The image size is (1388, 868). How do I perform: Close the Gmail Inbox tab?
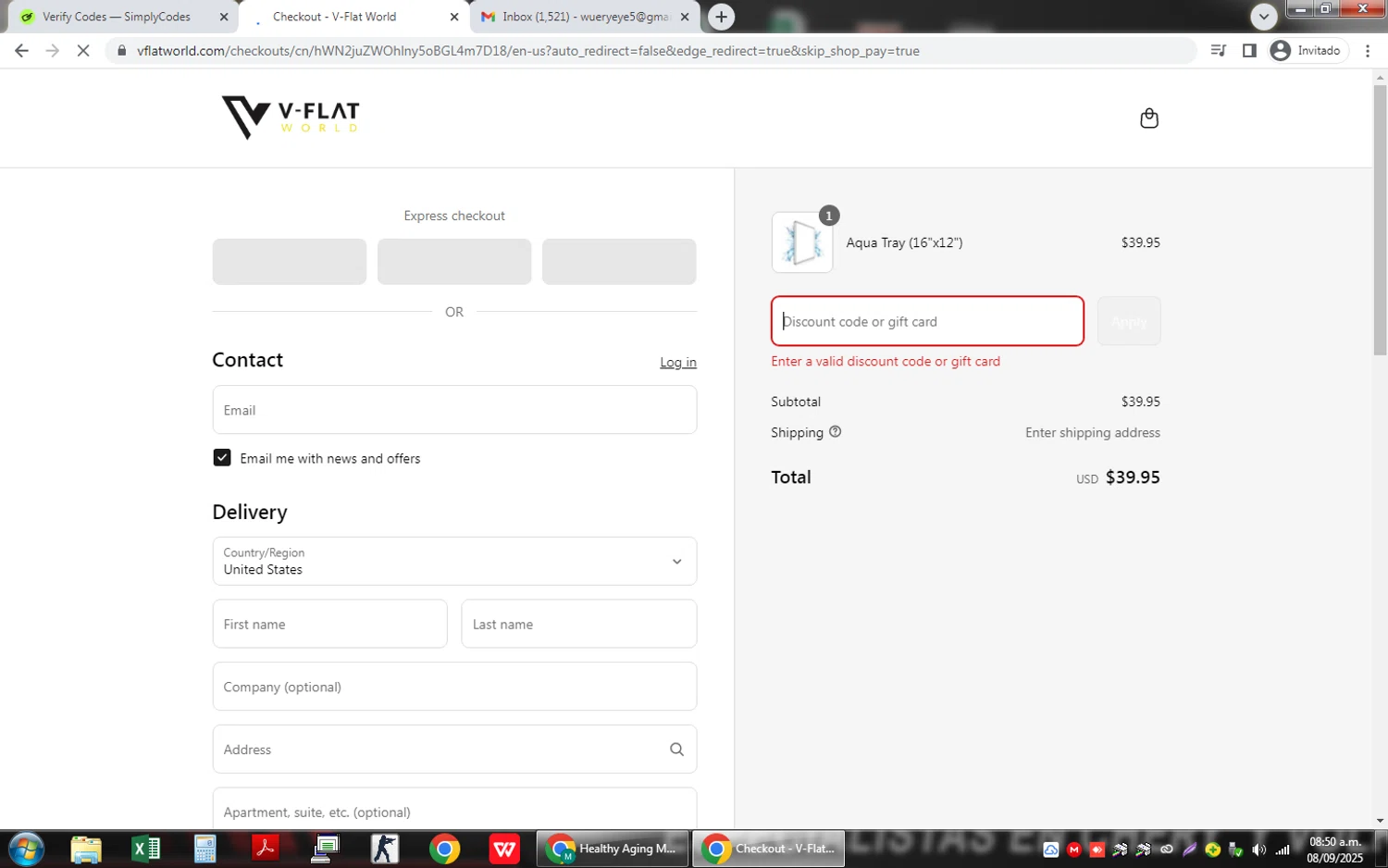(x=685, y=17)
